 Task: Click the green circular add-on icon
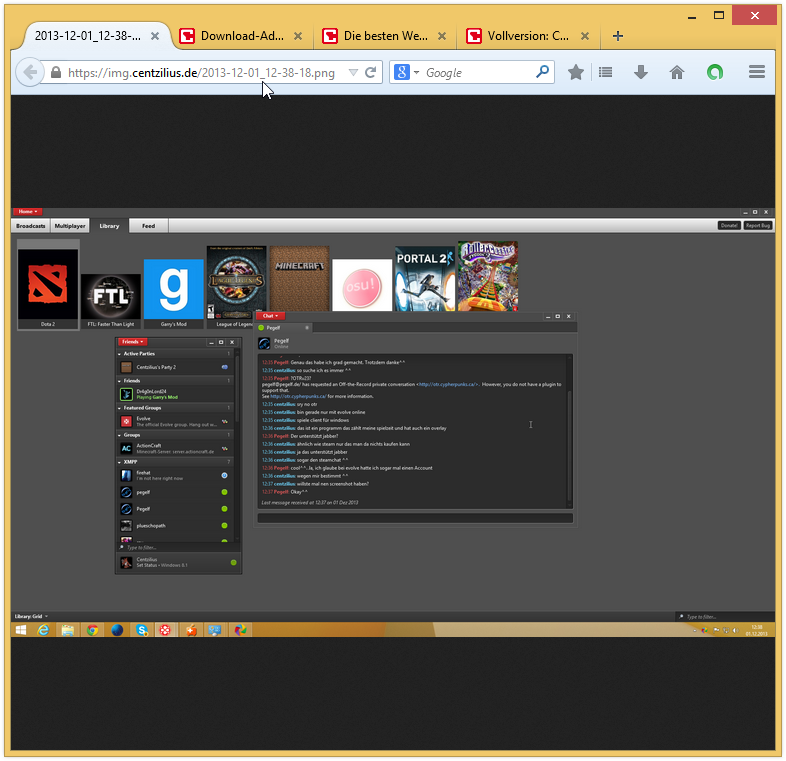coord(714,72)
